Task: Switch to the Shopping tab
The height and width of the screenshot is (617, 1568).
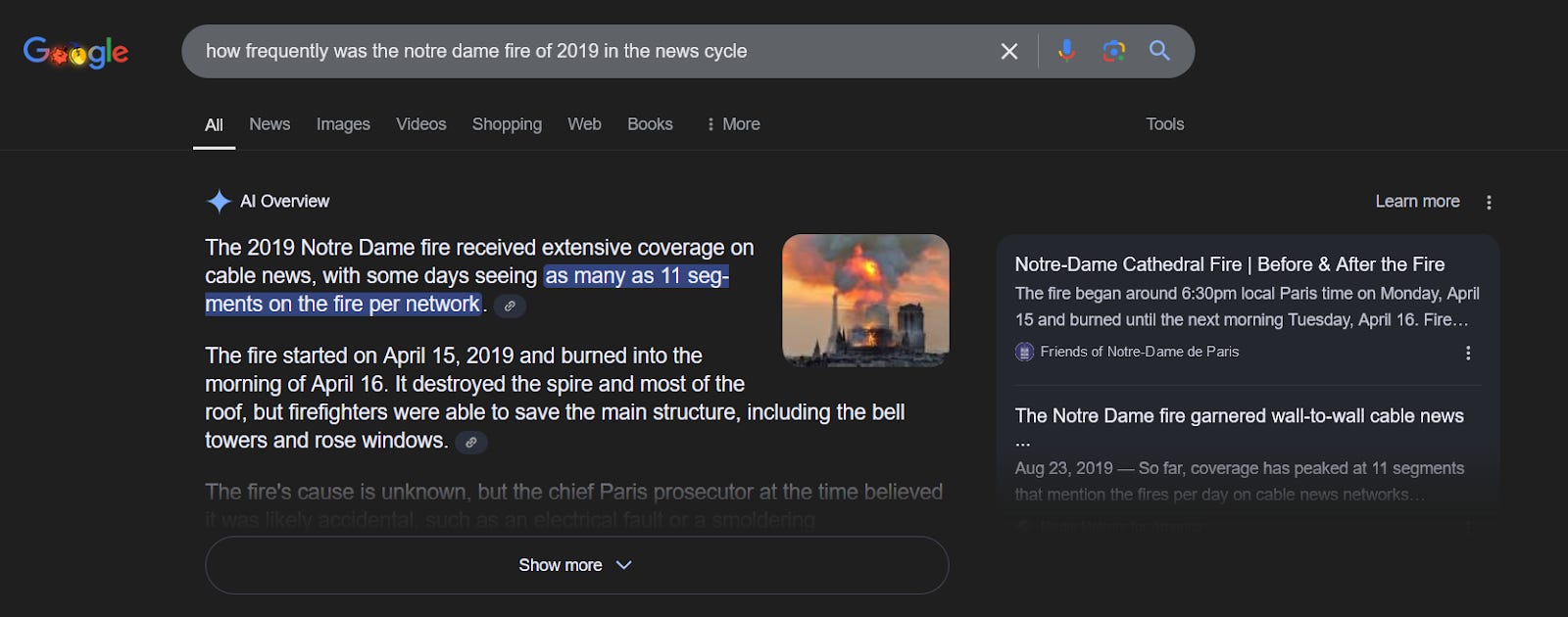Action: (507, 124)
